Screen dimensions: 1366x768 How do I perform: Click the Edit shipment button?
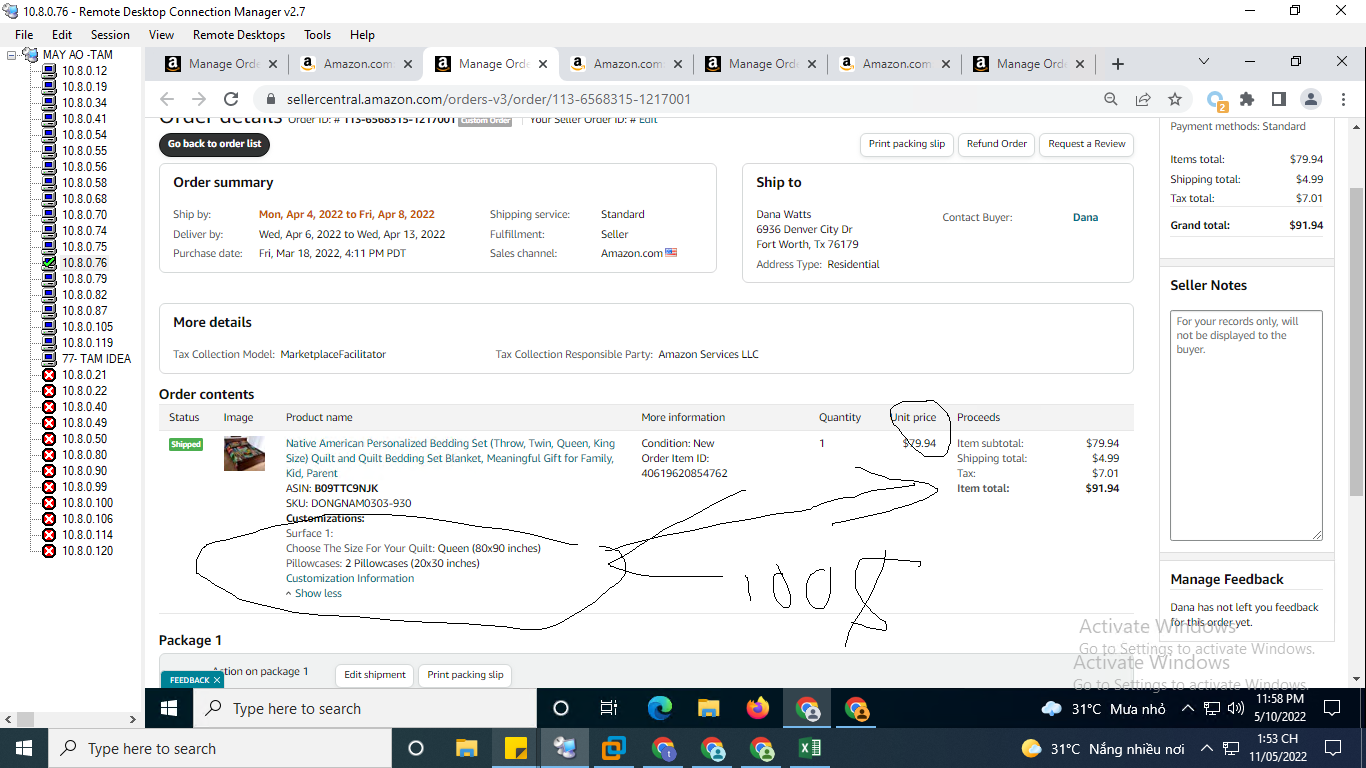(x=375, y=675)
